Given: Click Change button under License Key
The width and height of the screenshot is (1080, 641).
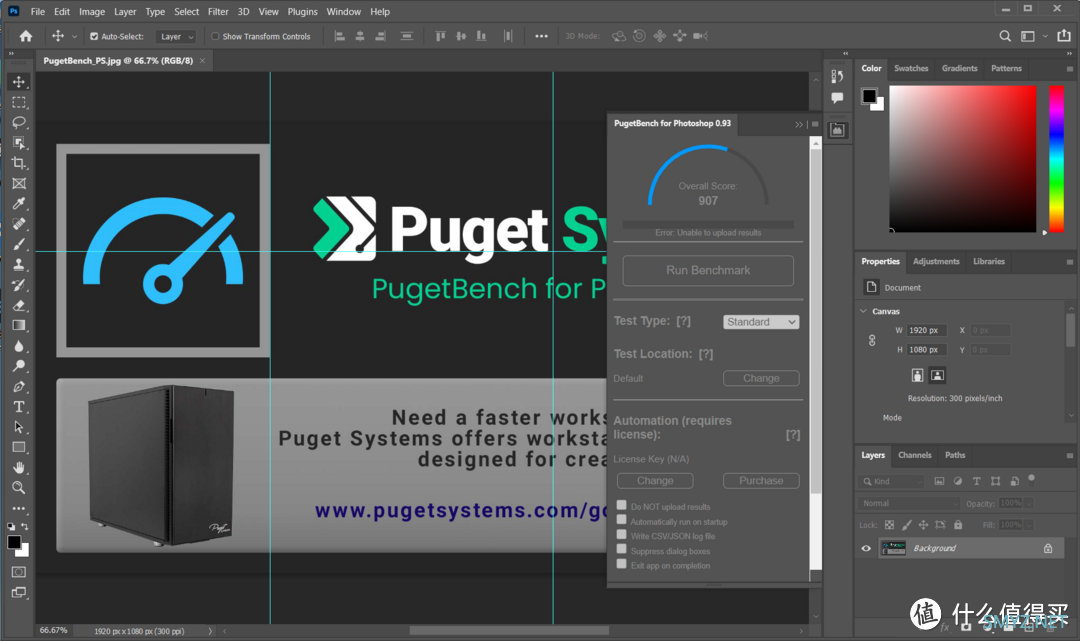Looking at the screenshot, I should pyautogui.click(x=655, y=481).
